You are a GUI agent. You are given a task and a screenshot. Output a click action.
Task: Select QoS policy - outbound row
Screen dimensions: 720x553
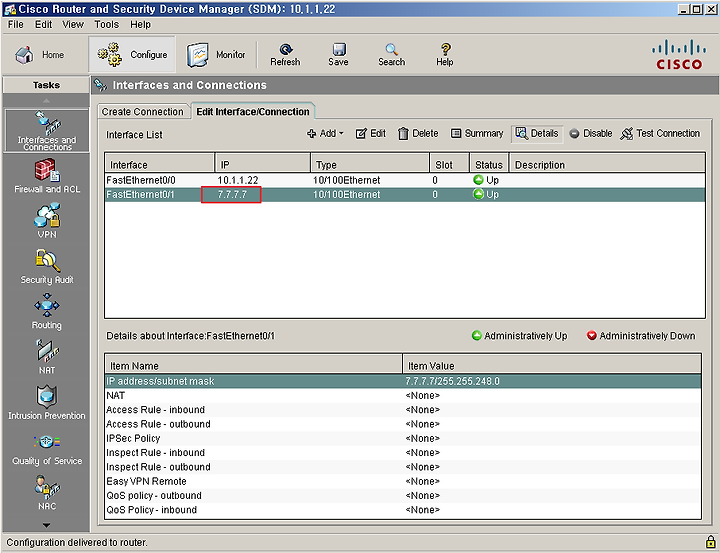tap(403, 496)
